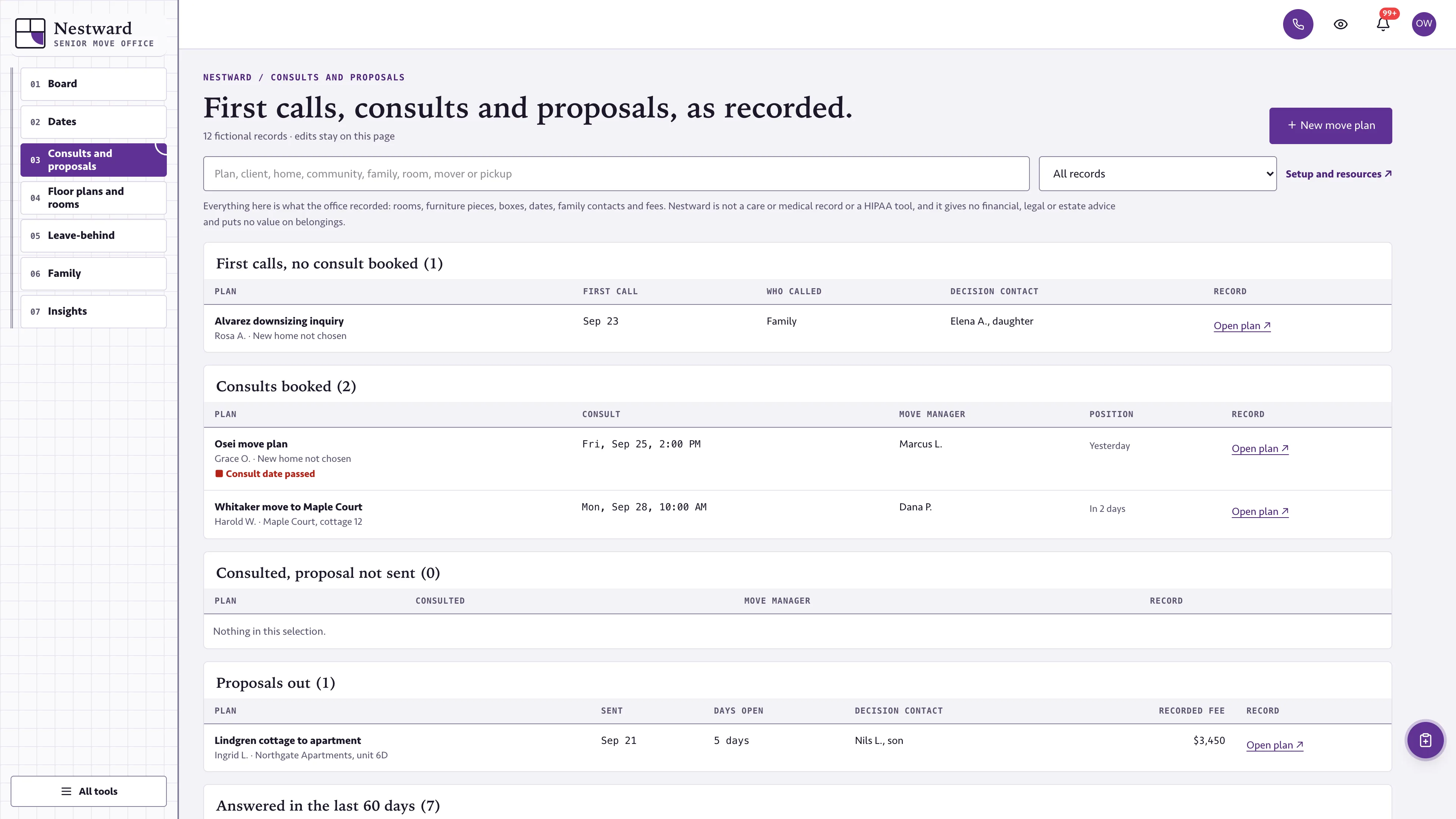Go to Board in the sidebar
Image resolution: width=1456 pixels, height=819 pixels.
click(94, 84)
